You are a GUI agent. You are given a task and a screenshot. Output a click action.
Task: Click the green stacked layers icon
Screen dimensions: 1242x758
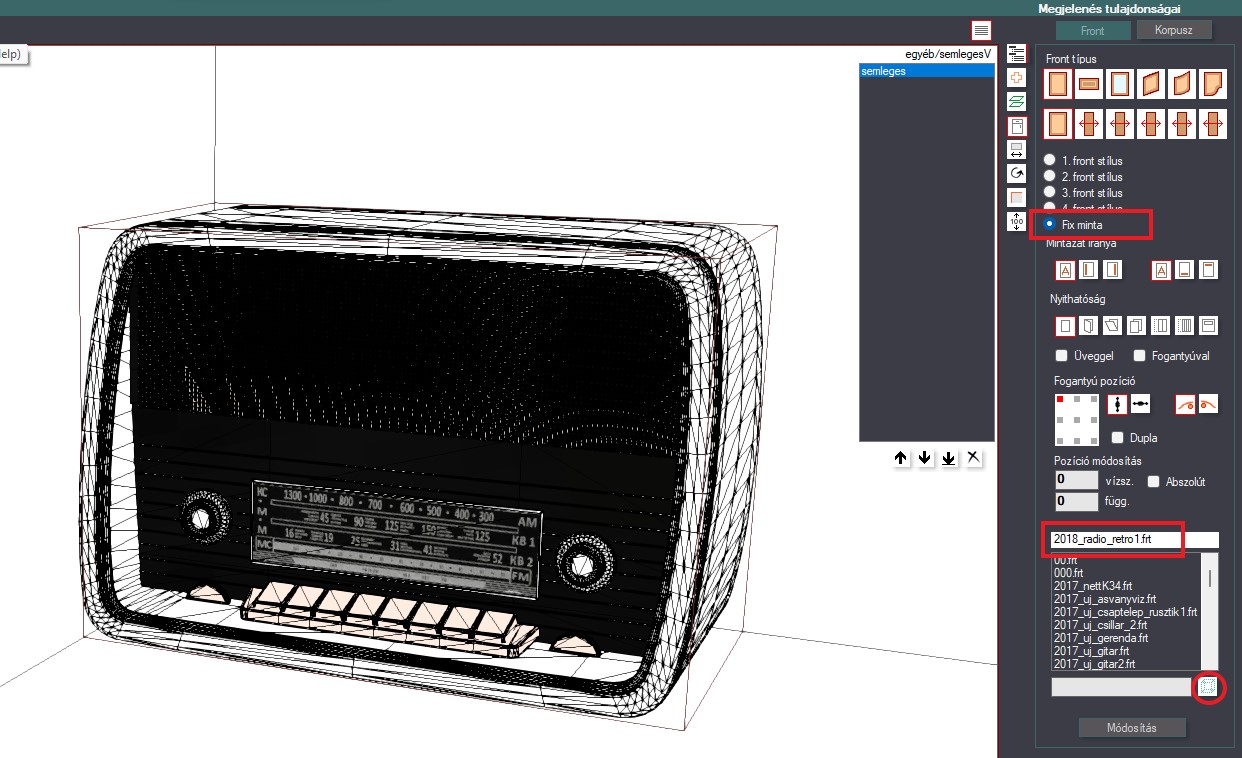[x=1017, y=101]
